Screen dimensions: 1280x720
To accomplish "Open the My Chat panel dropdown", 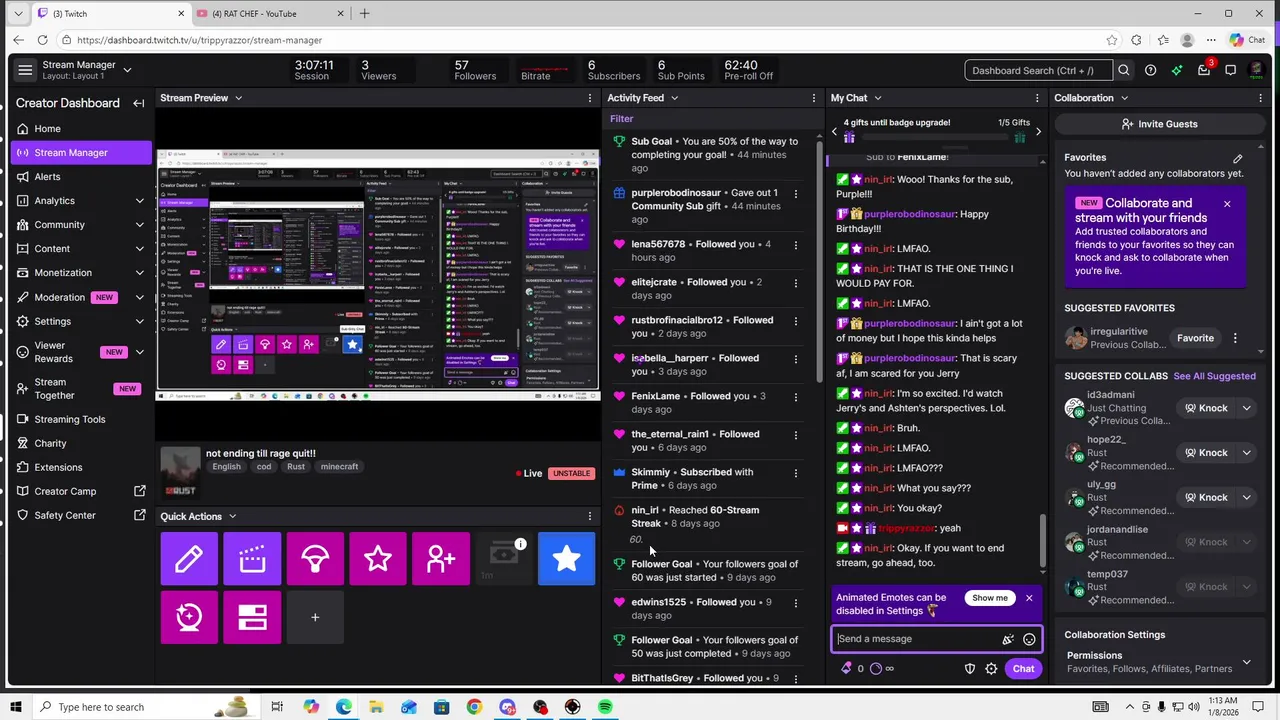I will 877,98.
